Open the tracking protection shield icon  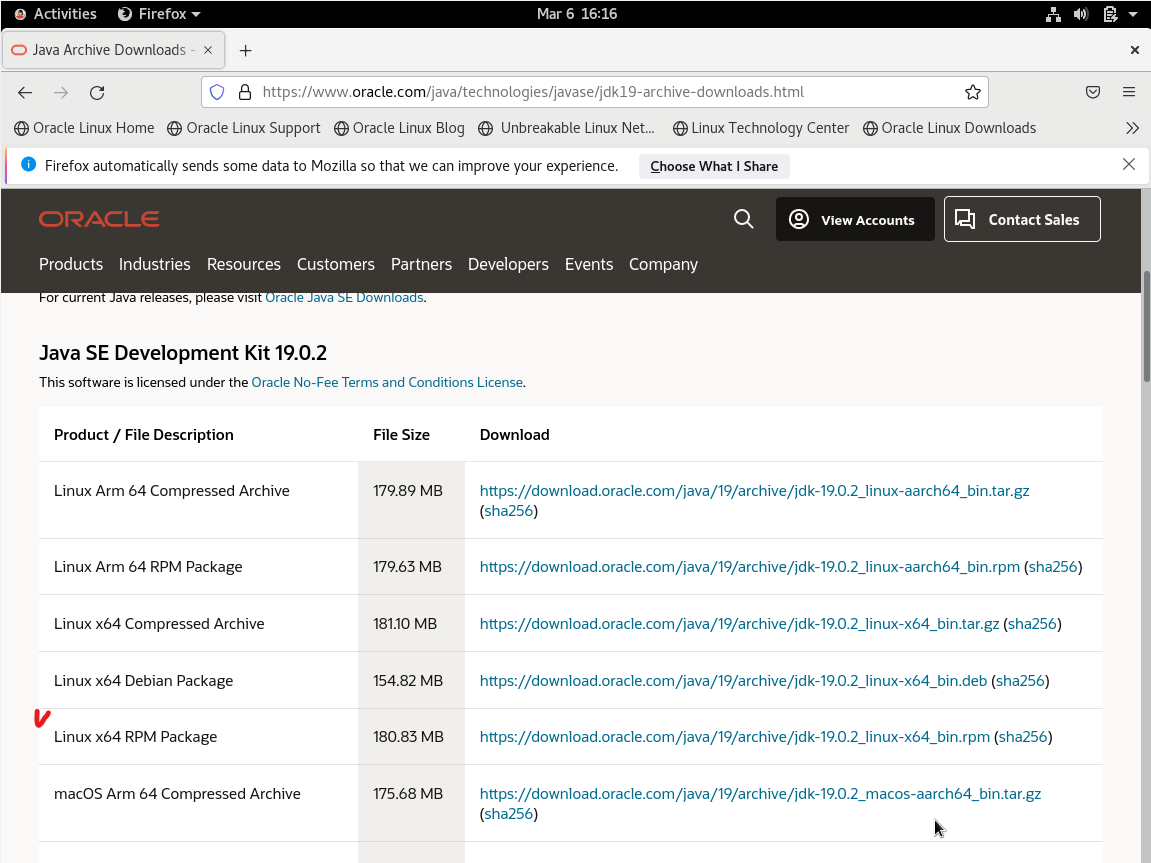[217, 92]
